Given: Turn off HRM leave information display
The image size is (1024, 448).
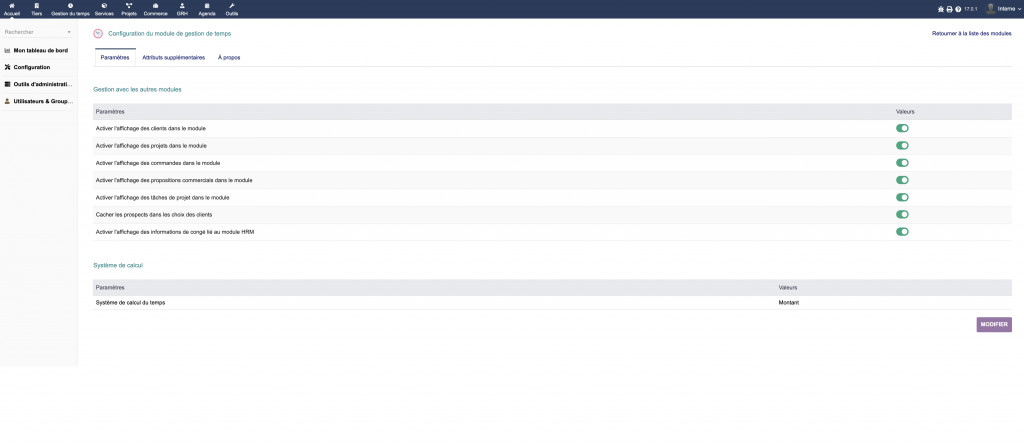Looking at the screenshot, I should click(x=902, y=231).
